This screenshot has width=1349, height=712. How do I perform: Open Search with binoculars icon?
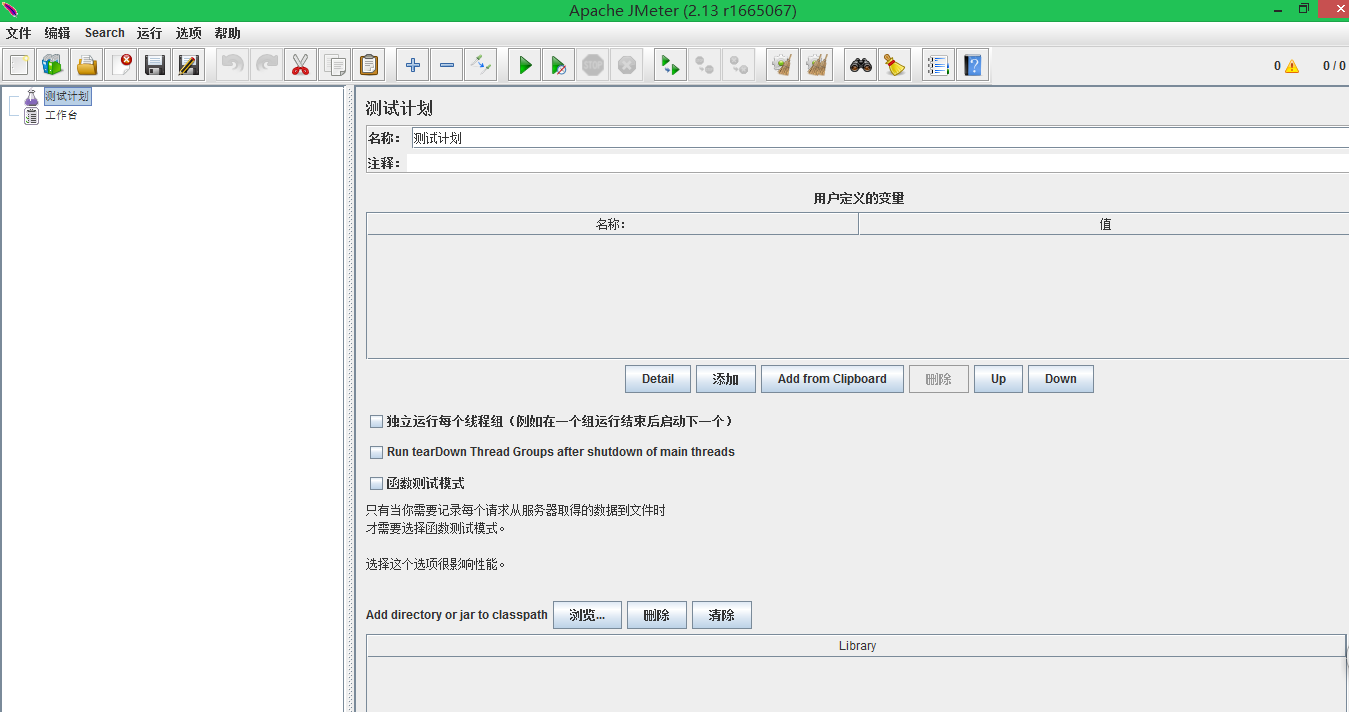(861, 66)
